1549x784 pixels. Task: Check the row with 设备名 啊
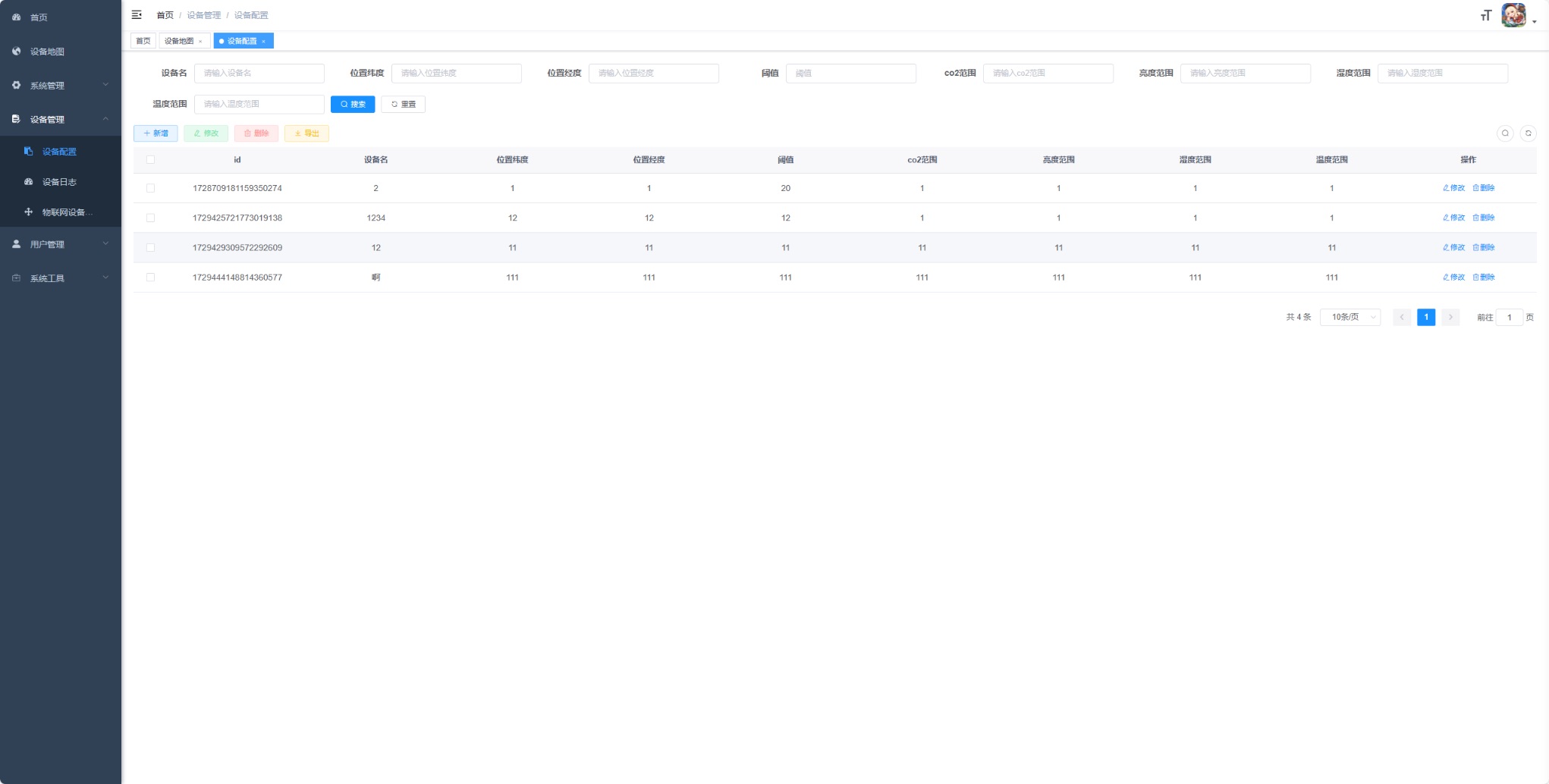tap(150, 277)
